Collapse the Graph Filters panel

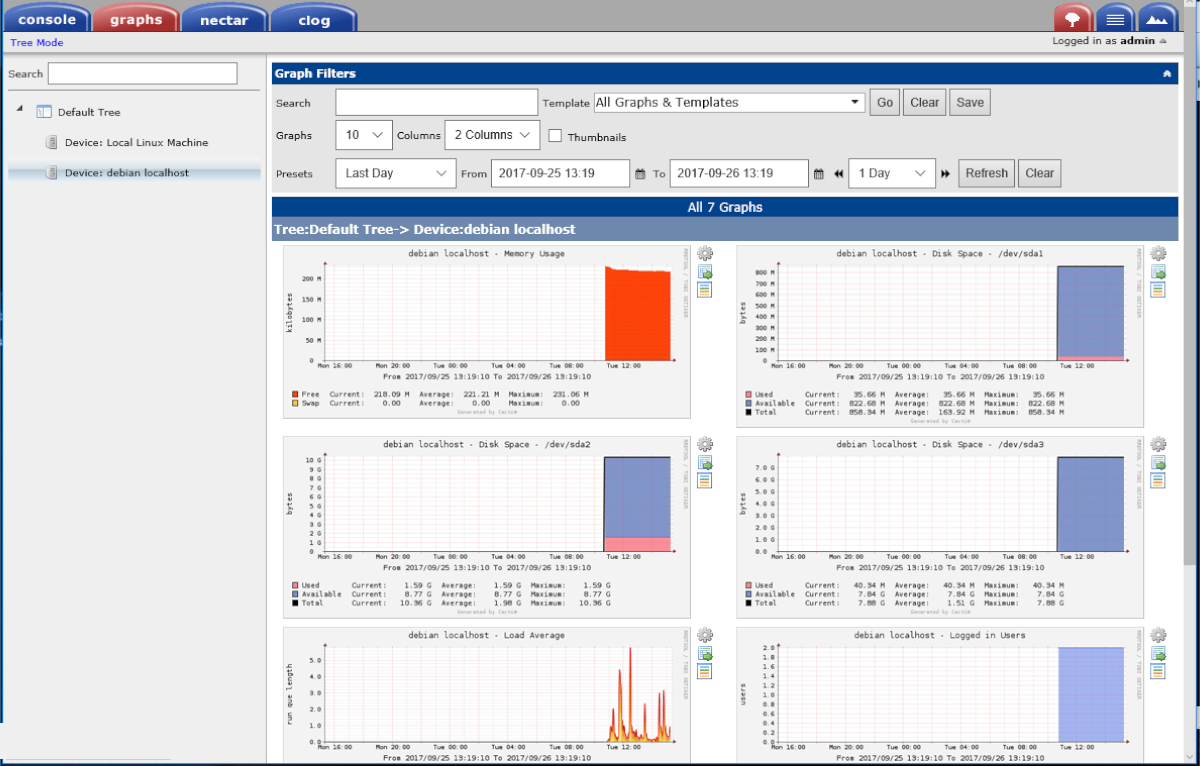pyautogui.click(x=1166, y=74)
